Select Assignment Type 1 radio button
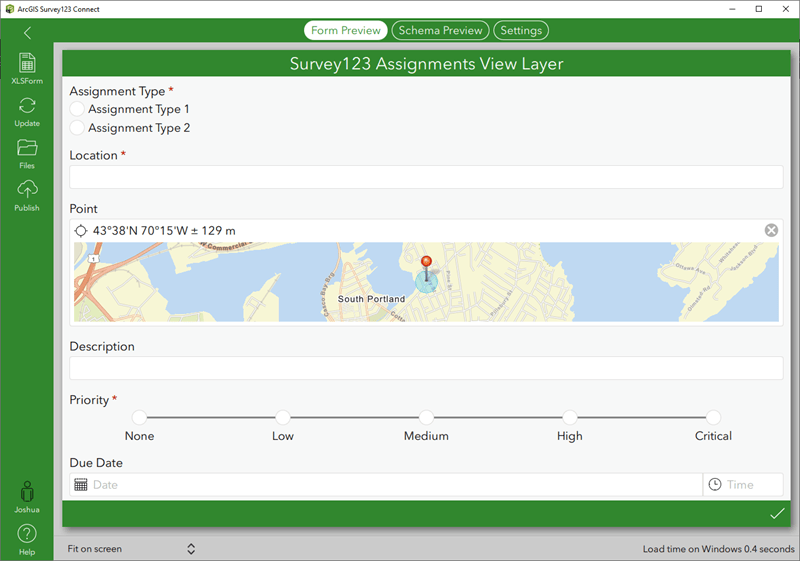The width and height of the screenshot is (800, 561). (x=77, y=109)
